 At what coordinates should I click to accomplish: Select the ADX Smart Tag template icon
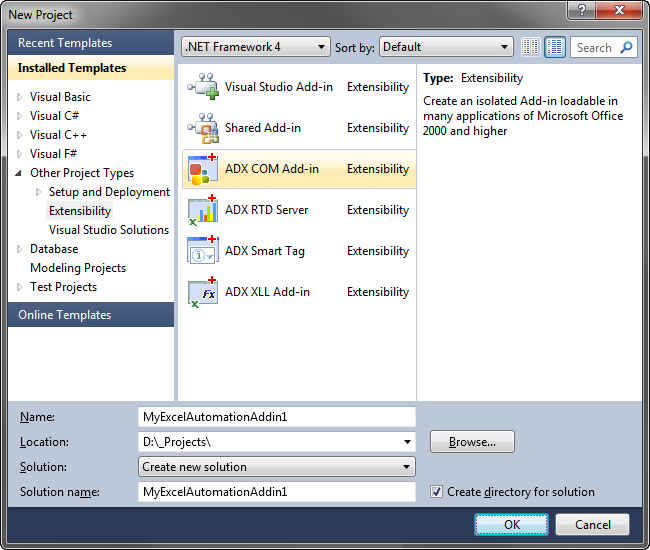[x=203, y=250]
